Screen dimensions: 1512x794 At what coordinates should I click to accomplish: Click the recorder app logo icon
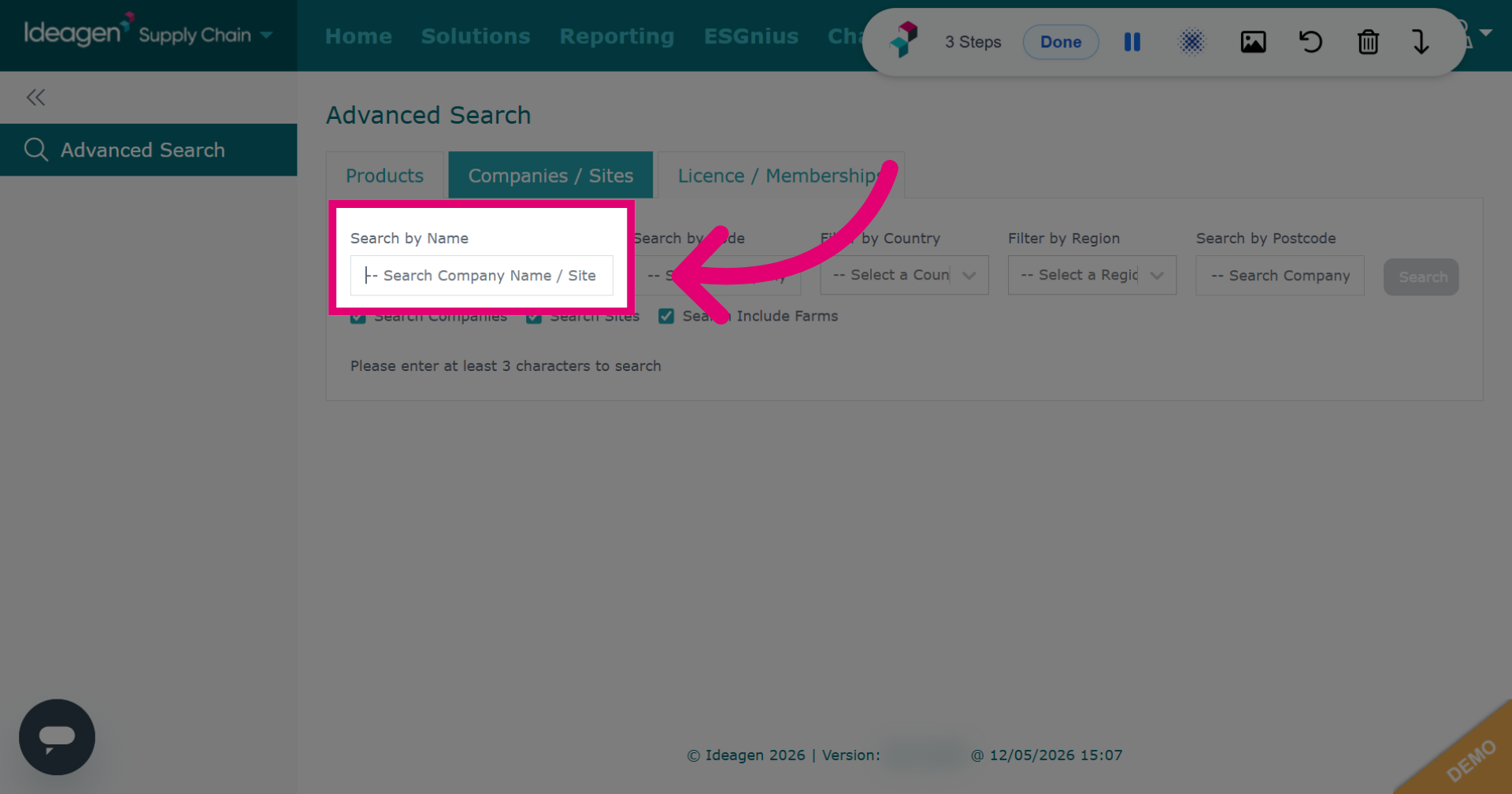tap(904, 39)
